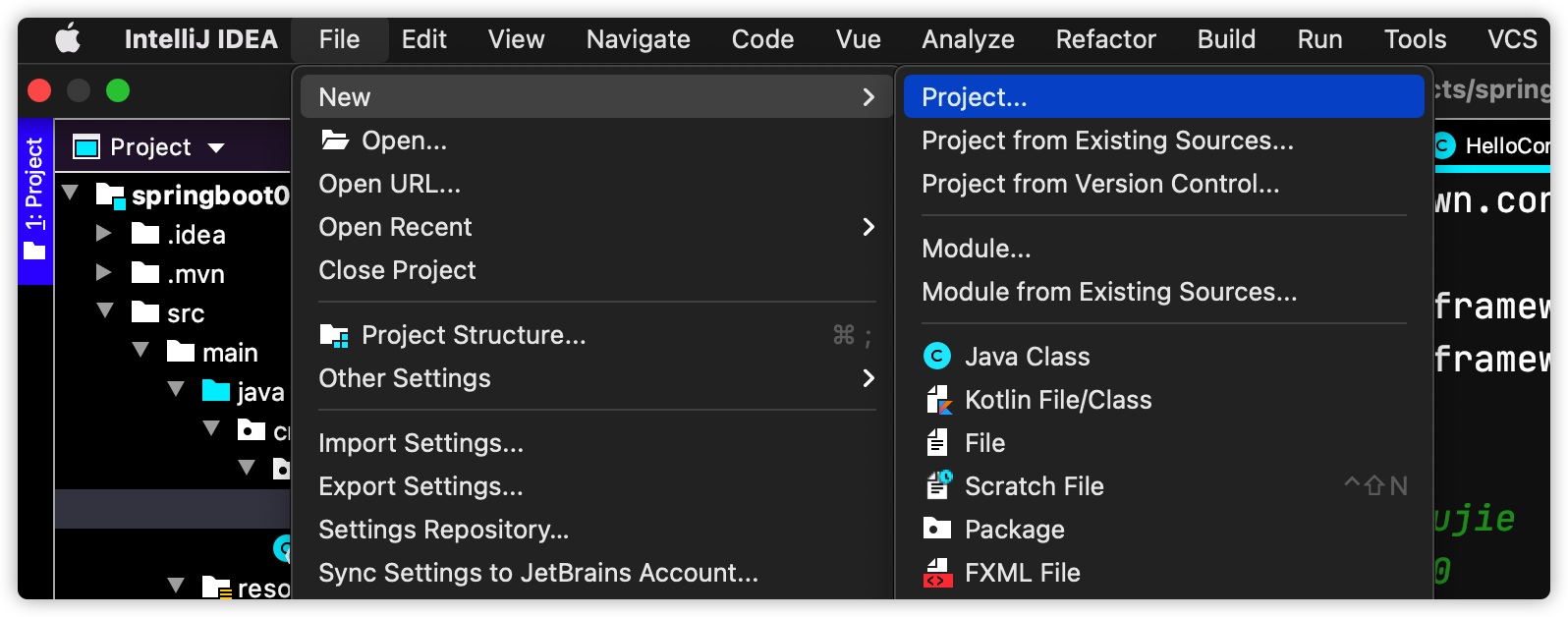Image resolution: width=1568 pixels, height=617 pixels.
Task: Click the Kotlin File/Class icon
Action: click(938, 400)
